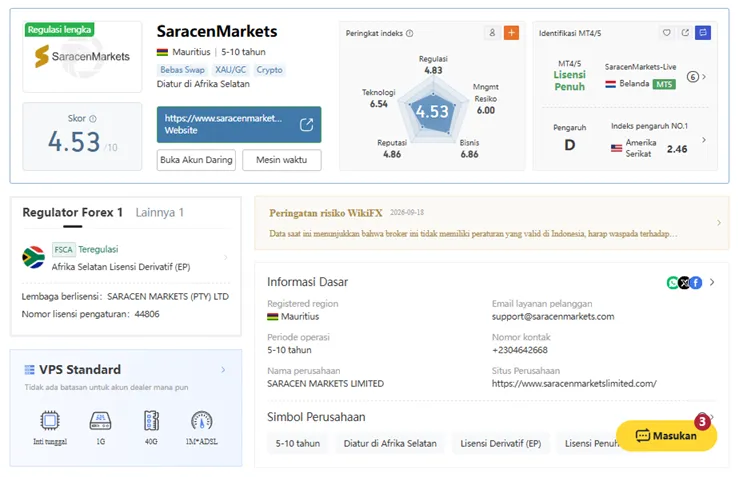Click the SaracenMarkets logo thumbnail
Image resolution: width=739 pixels, height=477 pixels.
82,57
